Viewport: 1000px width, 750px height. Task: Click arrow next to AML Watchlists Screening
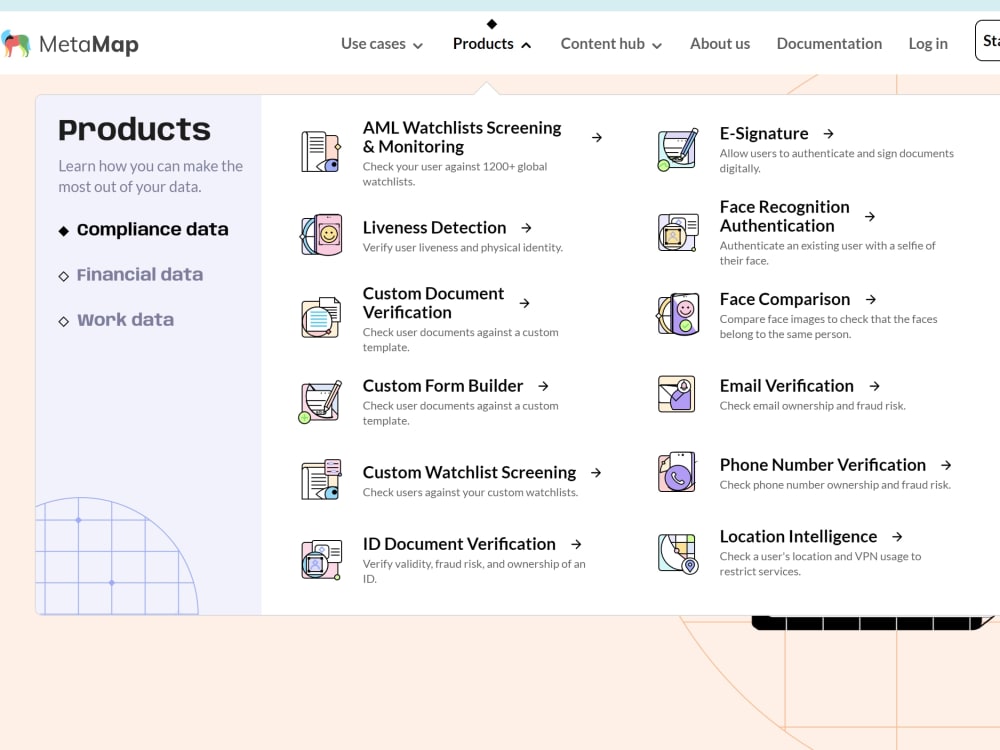[597, 137]
